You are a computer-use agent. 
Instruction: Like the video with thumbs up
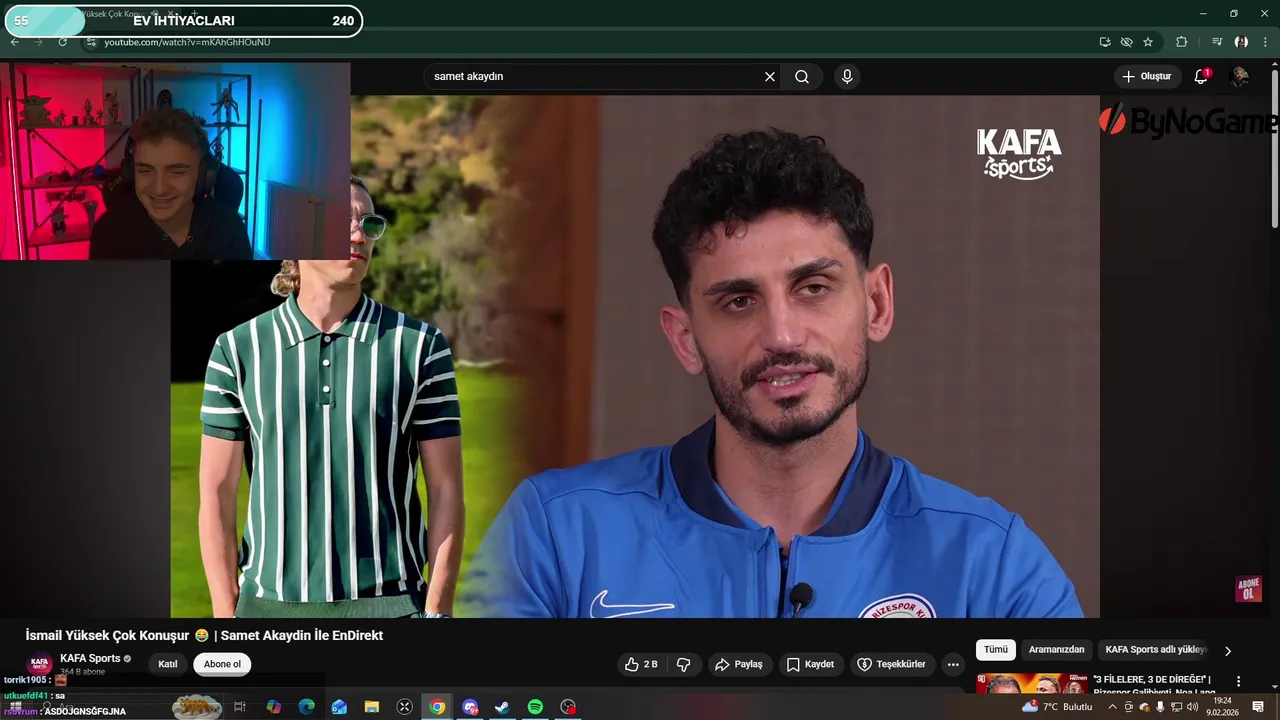[x=641, y=664]
